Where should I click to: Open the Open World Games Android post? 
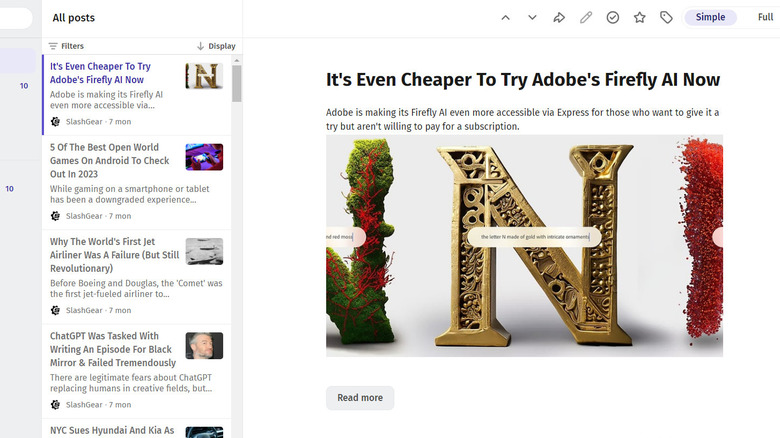110,160
